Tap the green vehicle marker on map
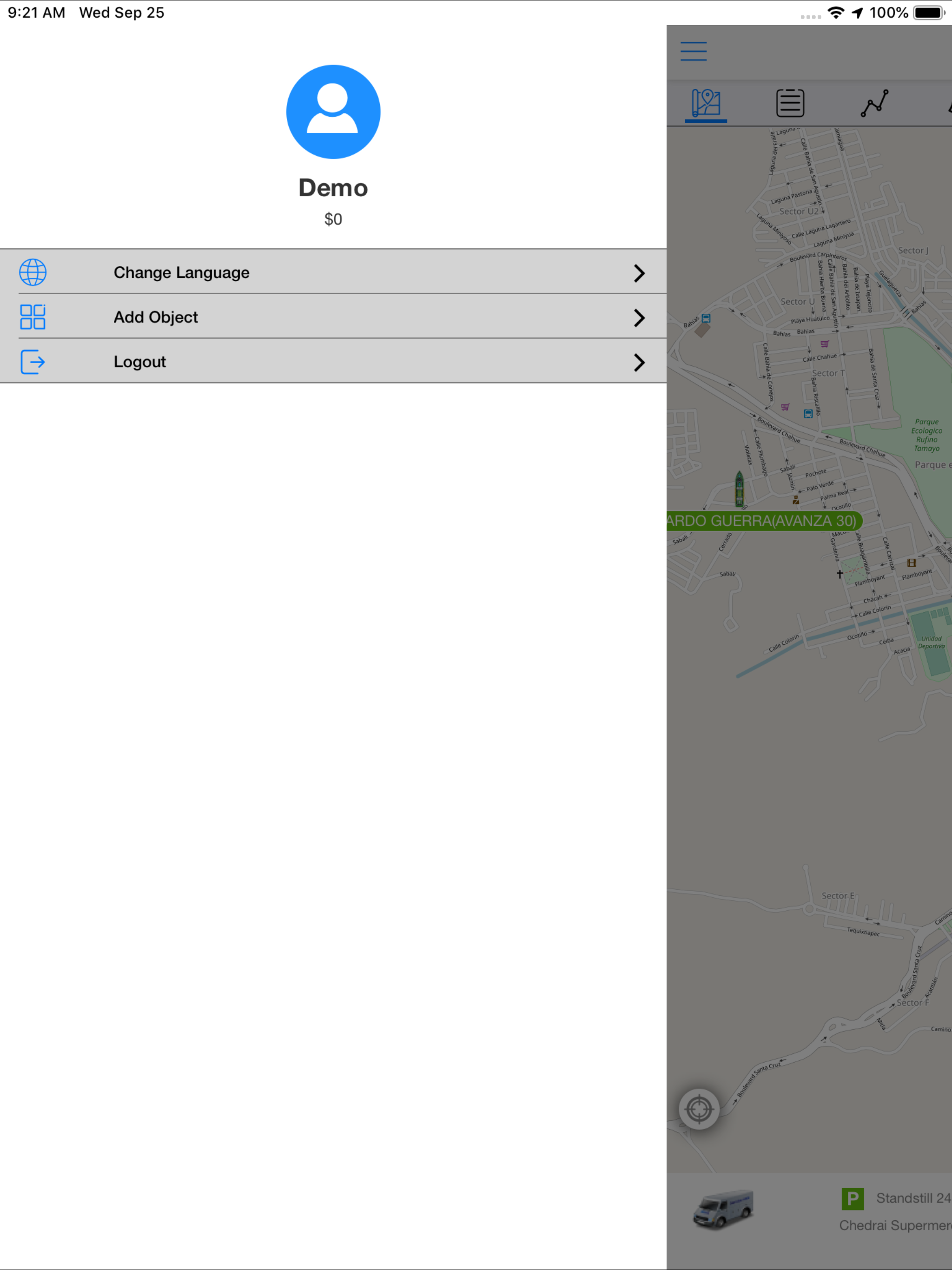The image size is (952, 1270). [x=740, y=489]
